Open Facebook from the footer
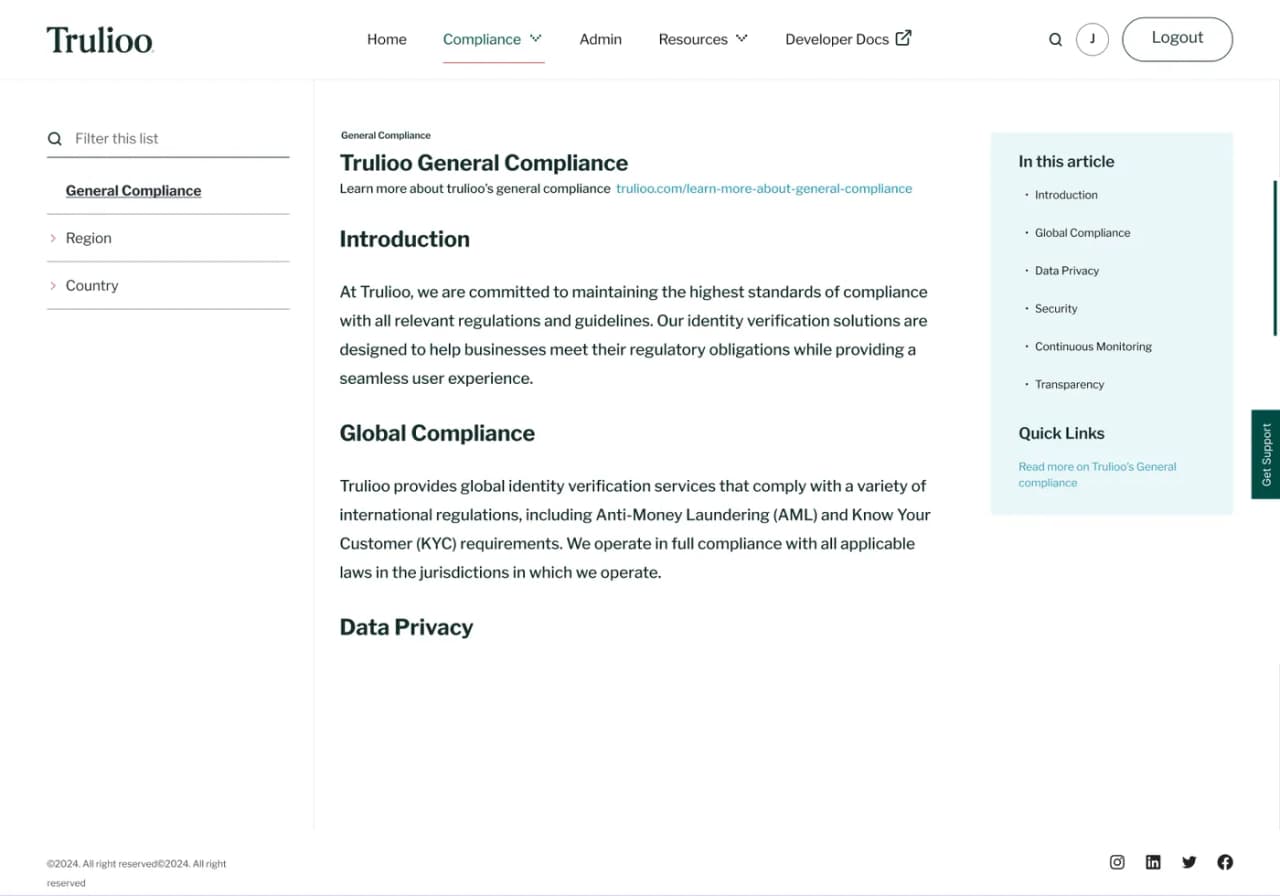 [1225, 862]
